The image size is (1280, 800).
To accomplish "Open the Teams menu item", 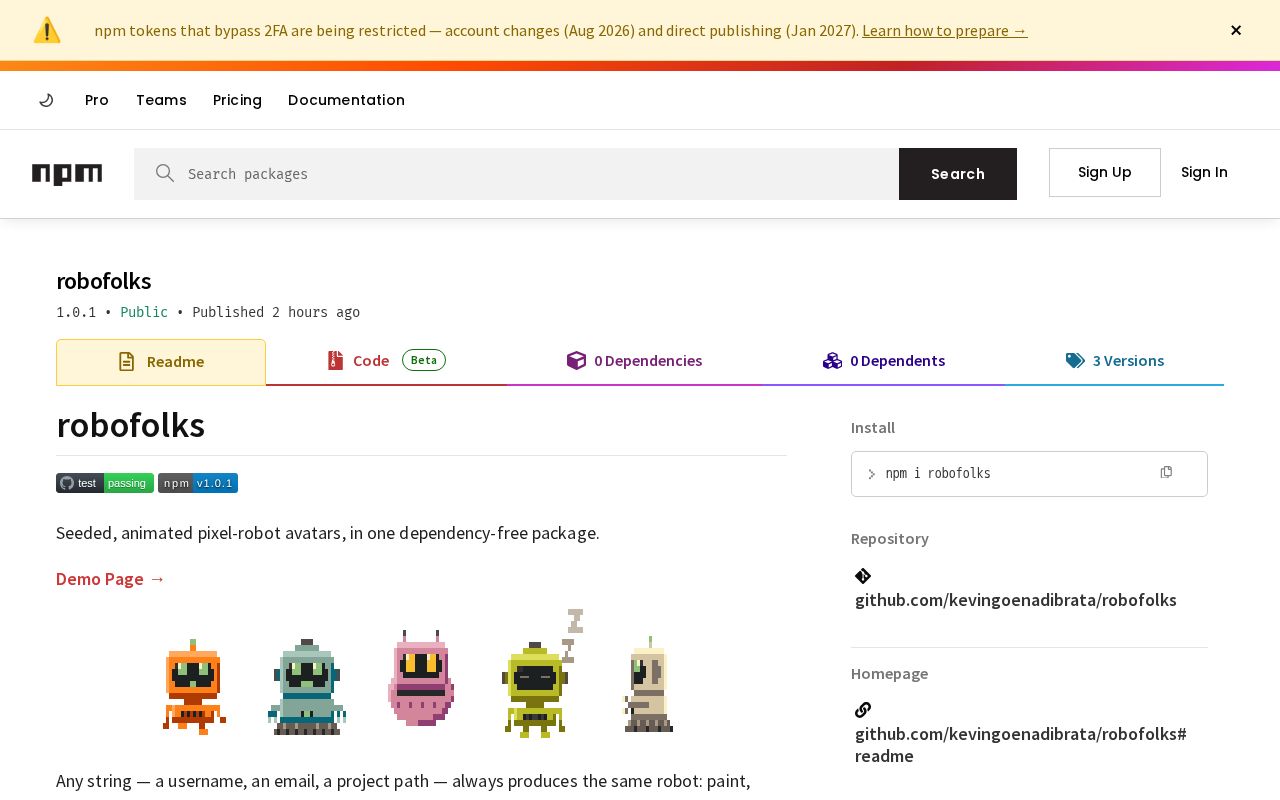I will point(161,100).
